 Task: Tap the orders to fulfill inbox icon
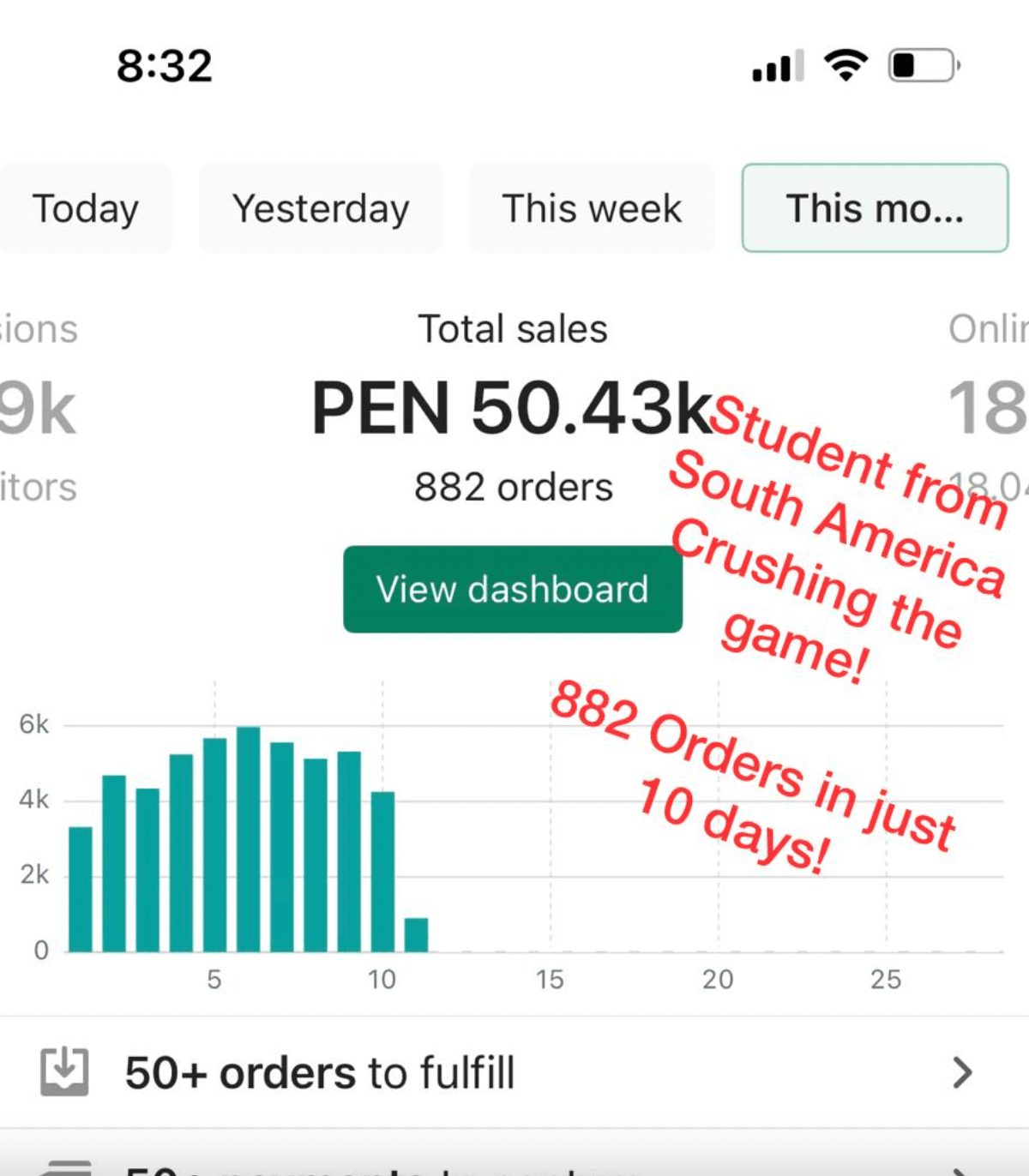tap(64, 1071)
